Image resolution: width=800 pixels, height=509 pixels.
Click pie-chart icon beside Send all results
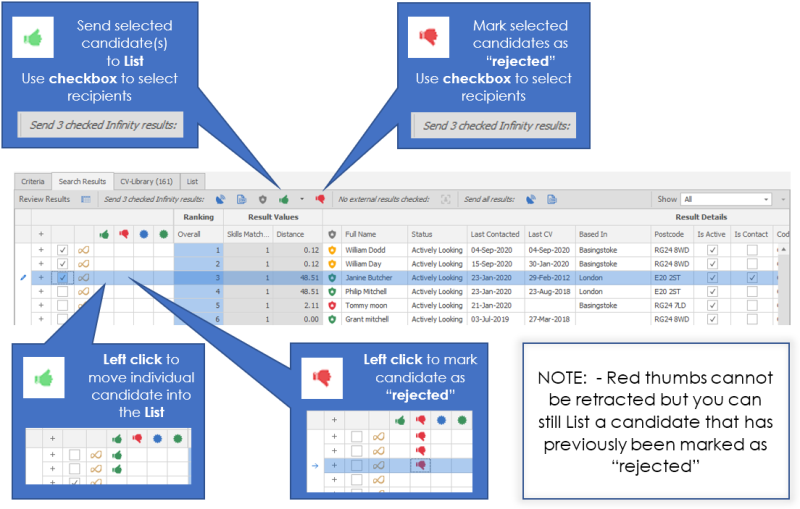pos(529,200)
